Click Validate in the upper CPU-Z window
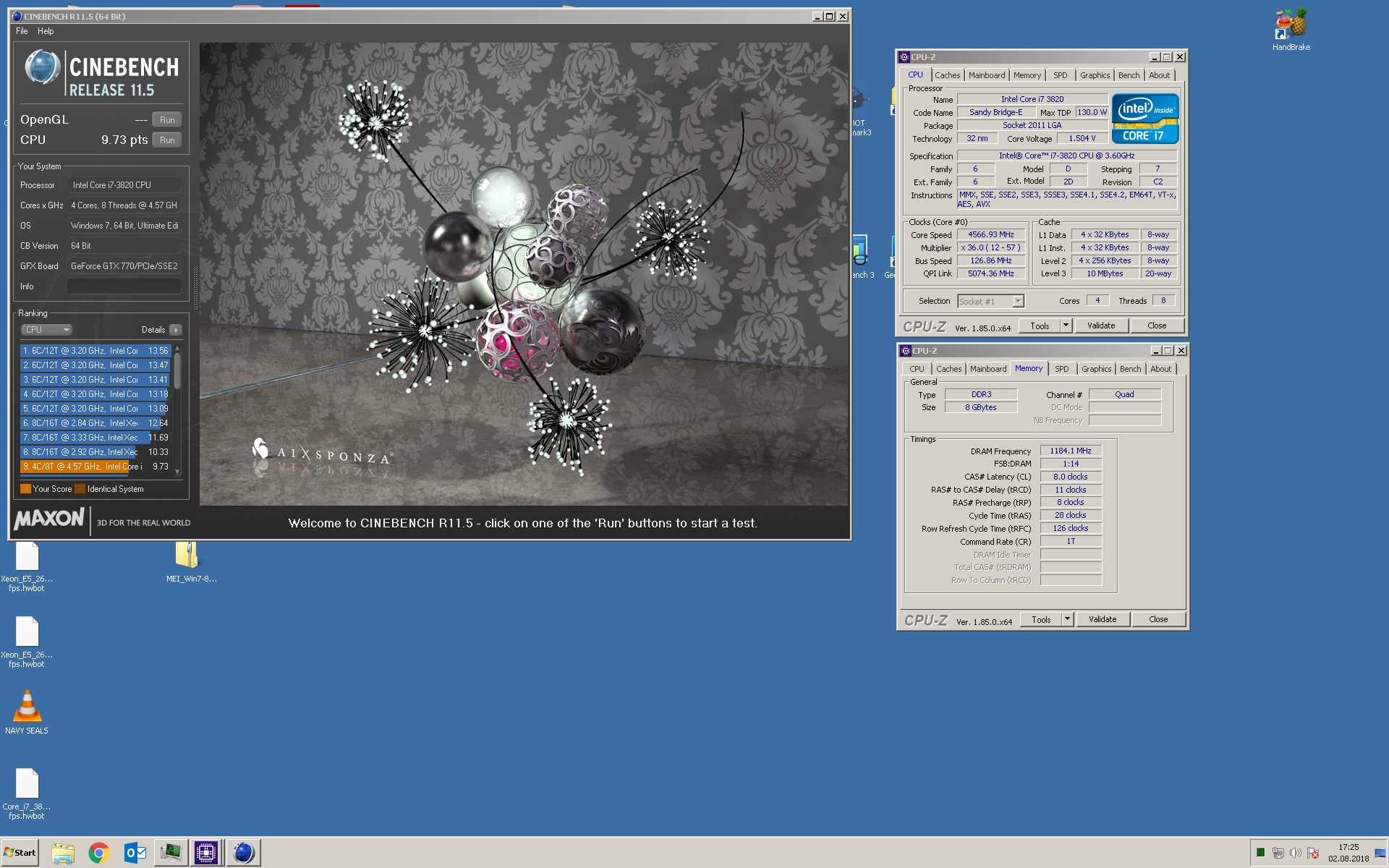The image size is (1389, 868). click(1101, 325)
